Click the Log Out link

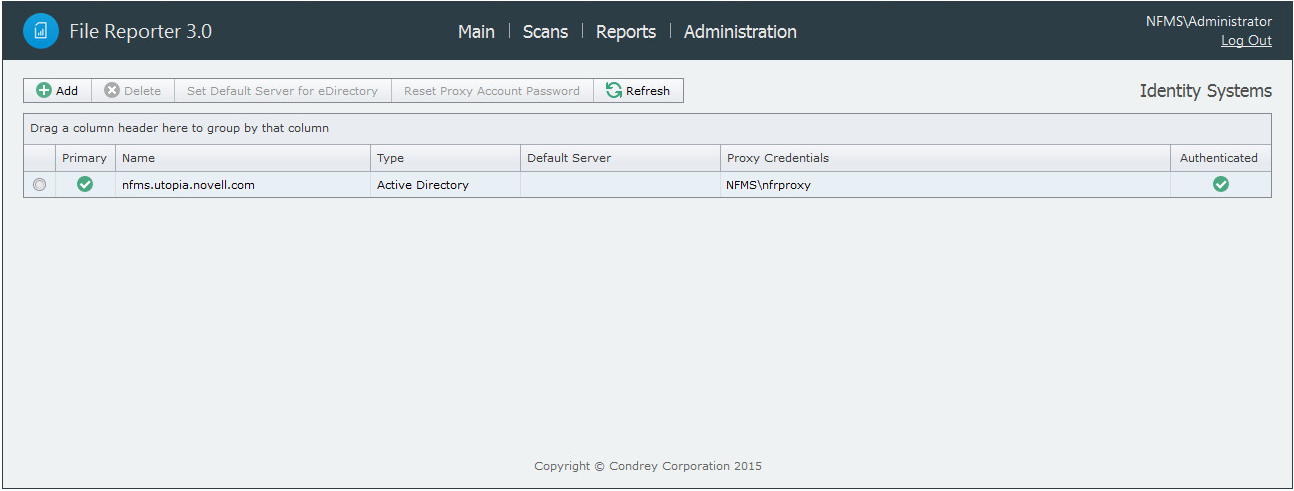click(x=1246, y=41)
